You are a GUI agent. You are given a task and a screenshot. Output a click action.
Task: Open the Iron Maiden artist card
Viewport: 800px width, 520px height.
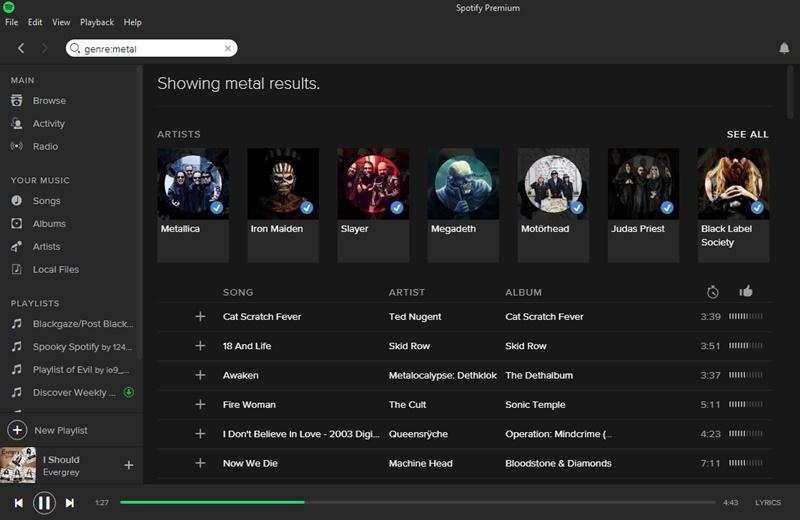tap(283, 205)
